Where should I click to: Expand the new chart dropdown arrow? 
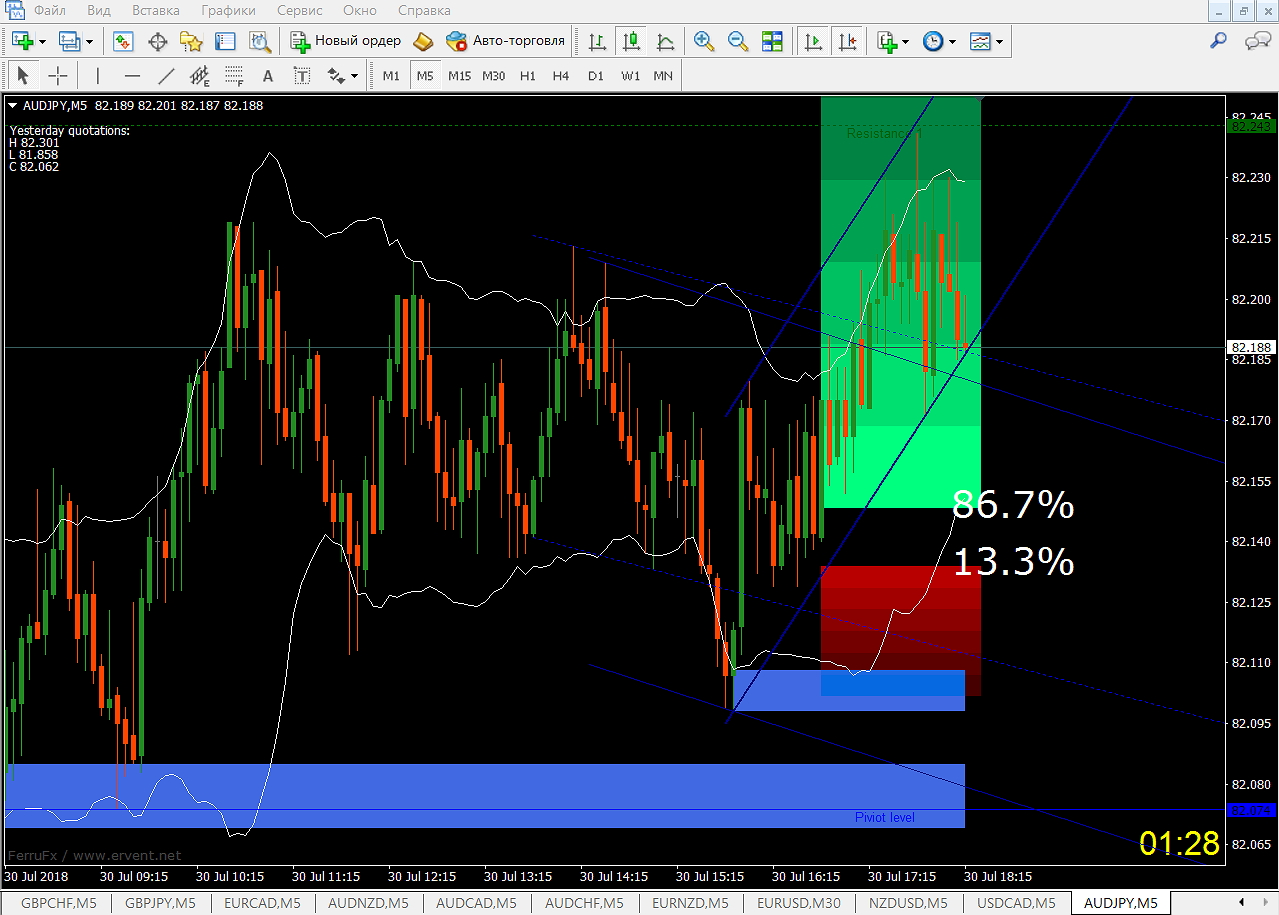[43, 41]
